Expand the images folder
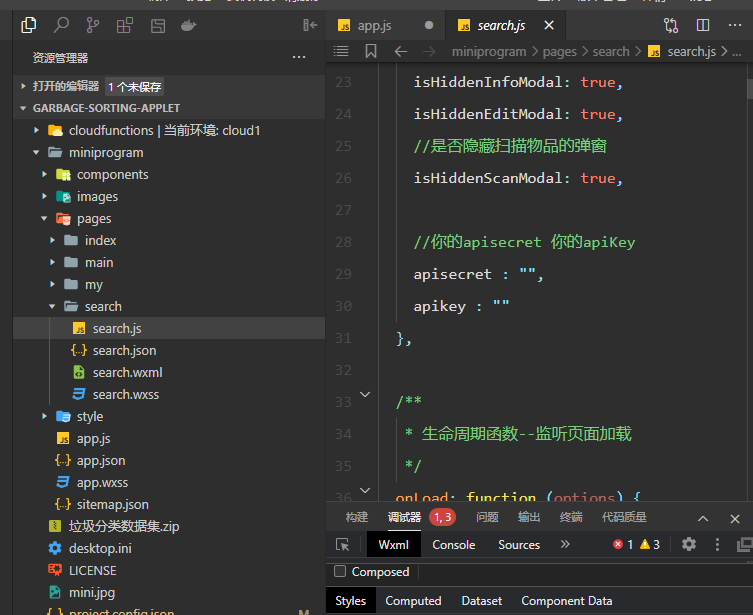 click(x=45, y=196)
